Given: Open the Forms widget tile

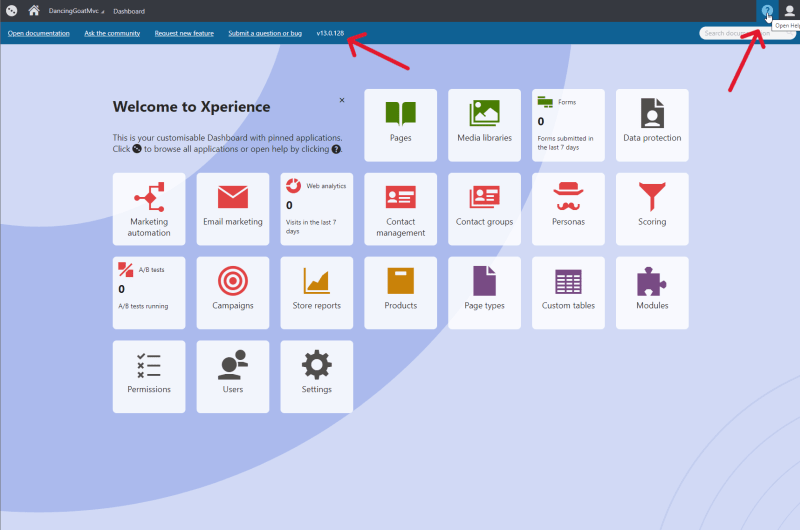Looking at the screenshot, I should click(x=568, y=125).
